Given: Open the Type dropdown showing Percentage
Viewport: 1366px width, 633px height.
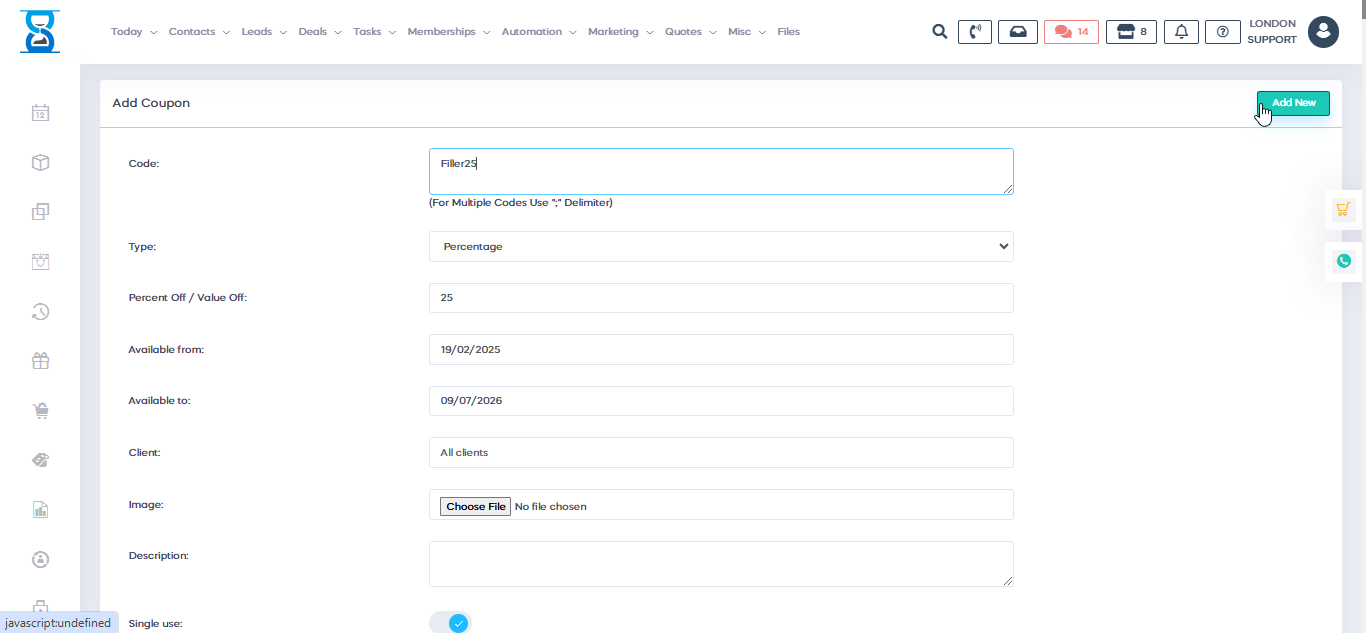Looking at the screenshot, I should coord(721,247).
